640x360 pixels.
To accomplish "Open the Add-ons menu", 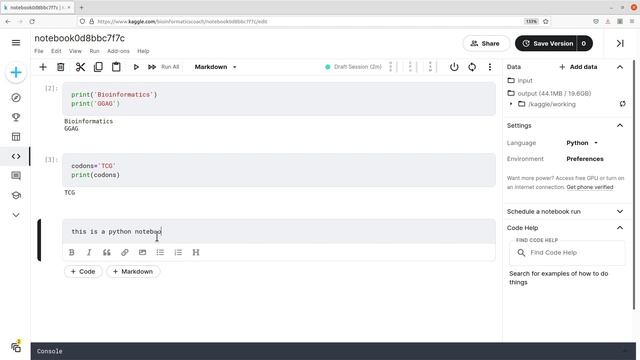I will click(x=118, y=51).
